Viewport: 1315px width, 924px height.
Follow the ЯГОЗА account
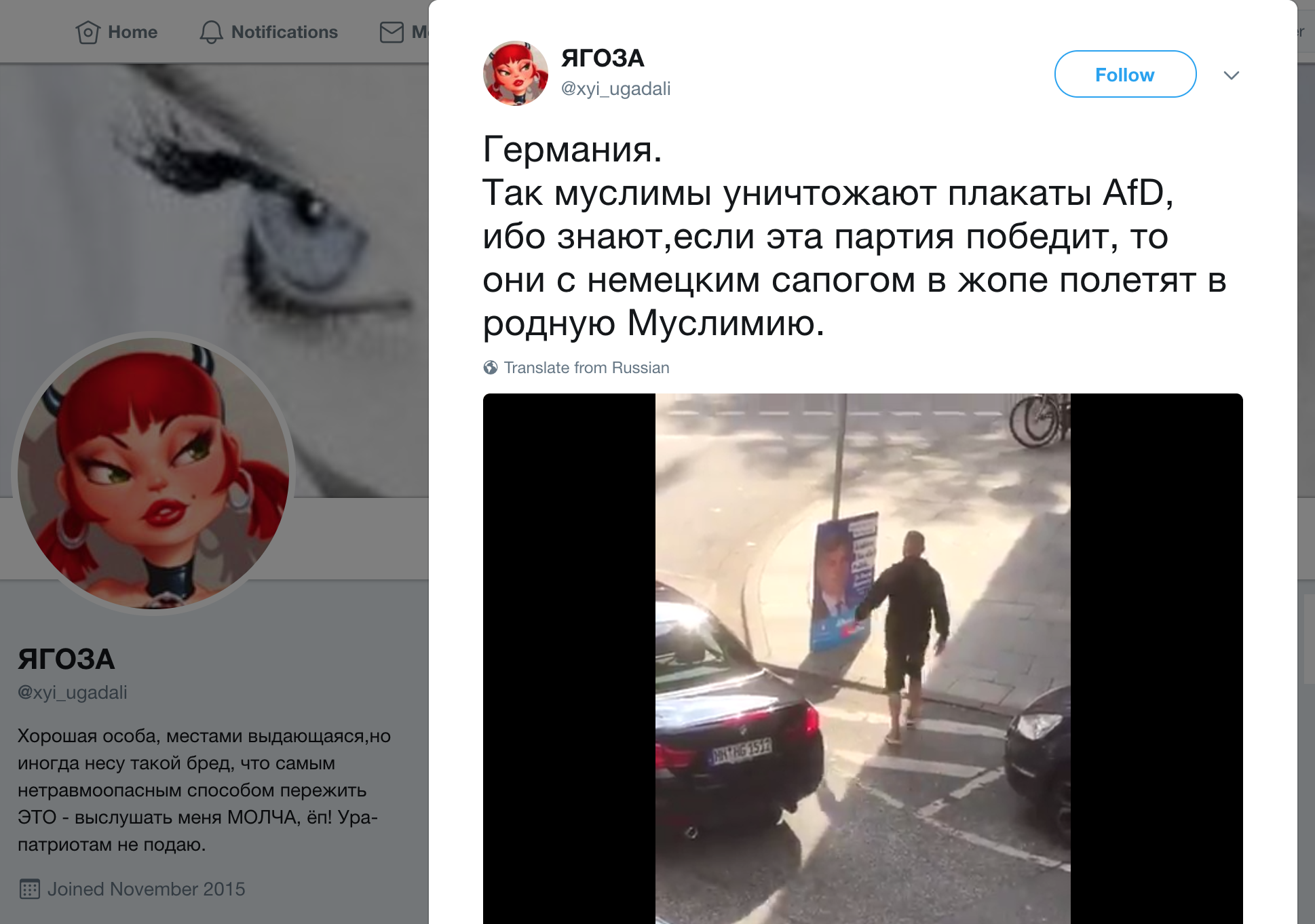pyautogui.click(x=1125, y=74)
